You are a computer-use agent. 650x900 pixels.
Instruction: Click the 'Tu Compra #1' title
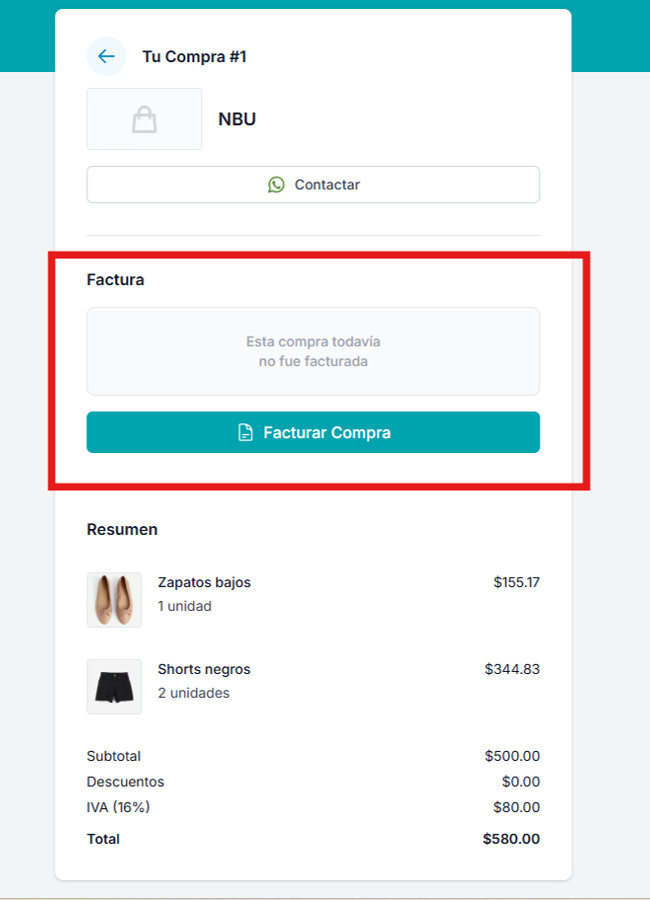pyautogui.click(x=194, y=57)
